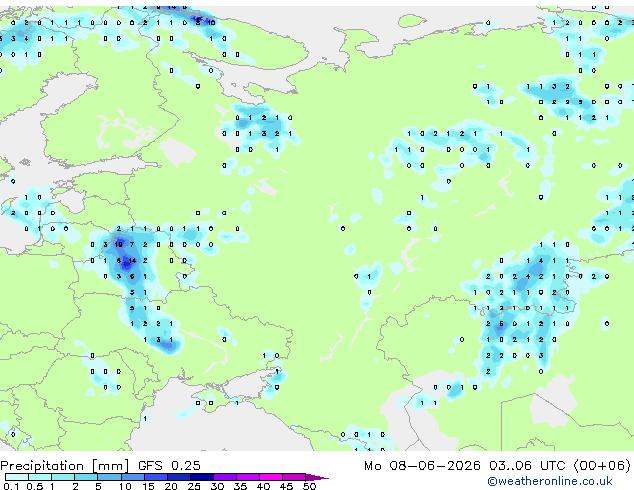Click the legend label '45'
The height and width of the screenshot is (490, 634).
(286, 486)
